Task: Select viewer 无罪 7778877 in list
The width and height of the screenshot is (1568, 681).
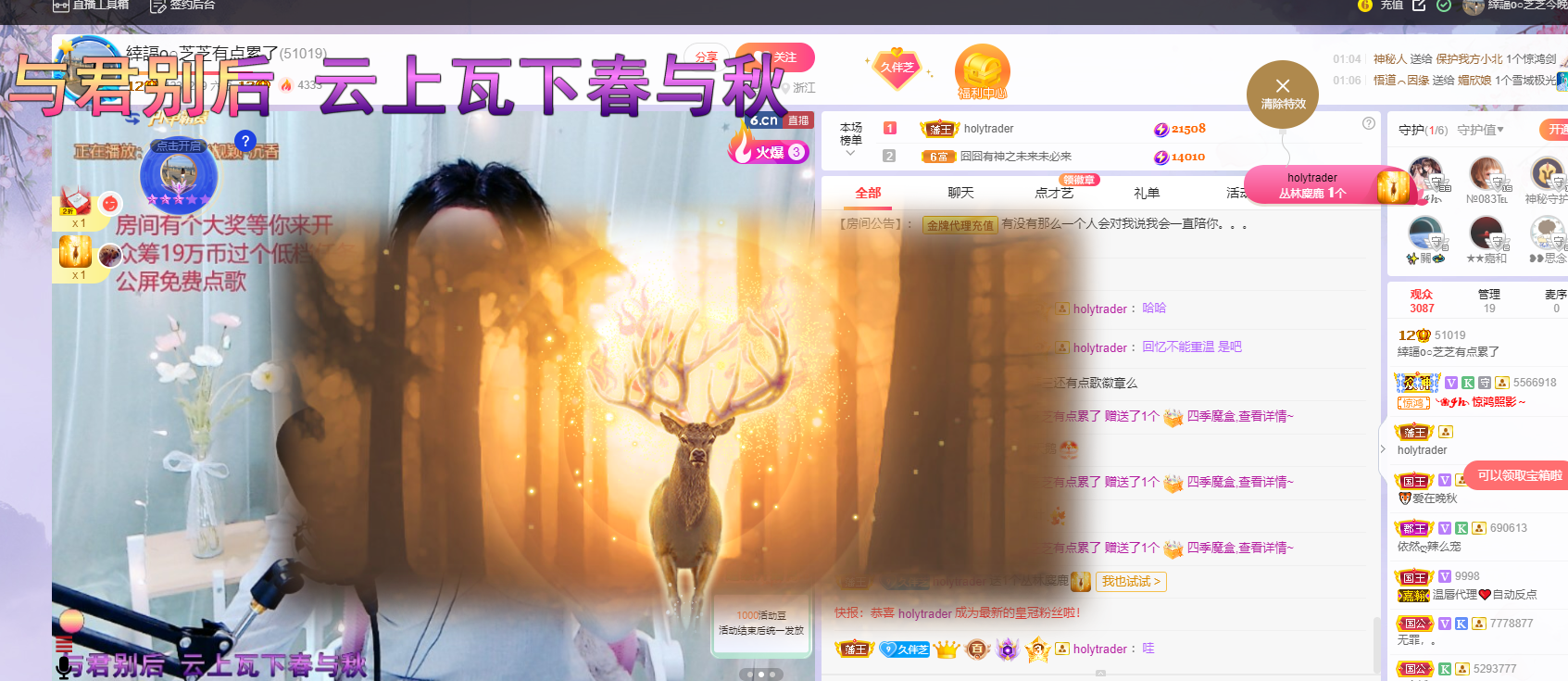Action: point(1477,632)
